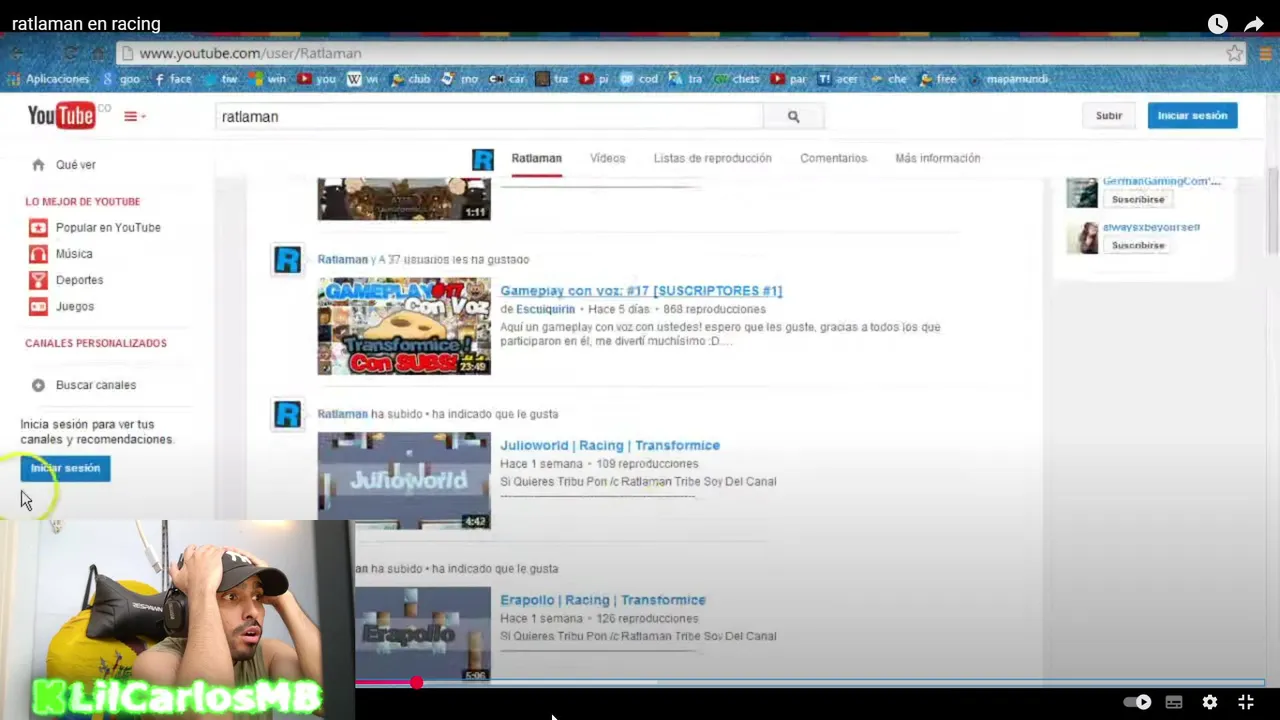Screen dimensions: 1280x720
Task: Click the Share arrow icon
Action: coord(1254,24)
